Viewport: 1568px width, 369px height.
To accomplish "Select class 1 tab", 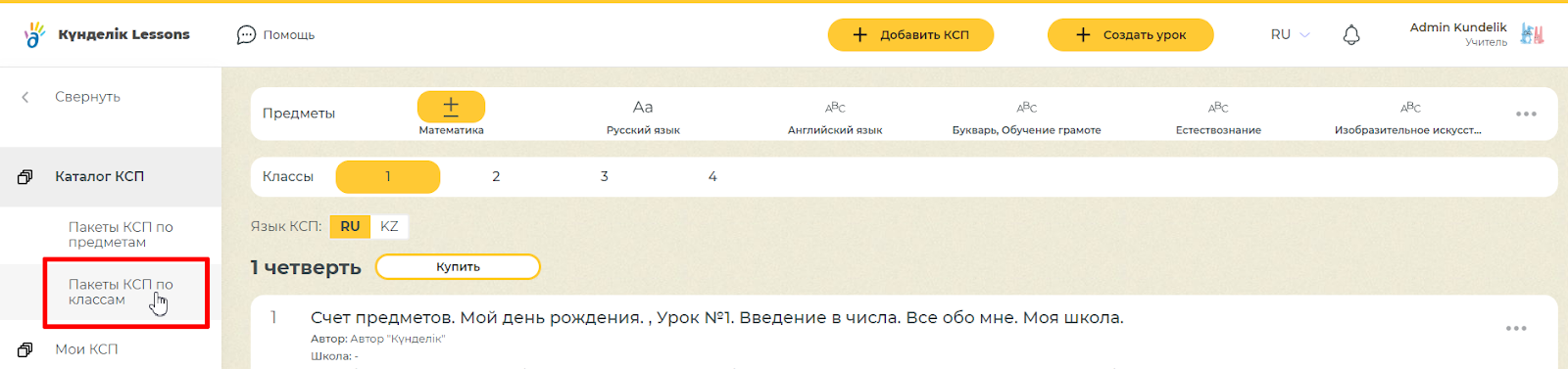I will pyautogui.click(x=388, y=177).
